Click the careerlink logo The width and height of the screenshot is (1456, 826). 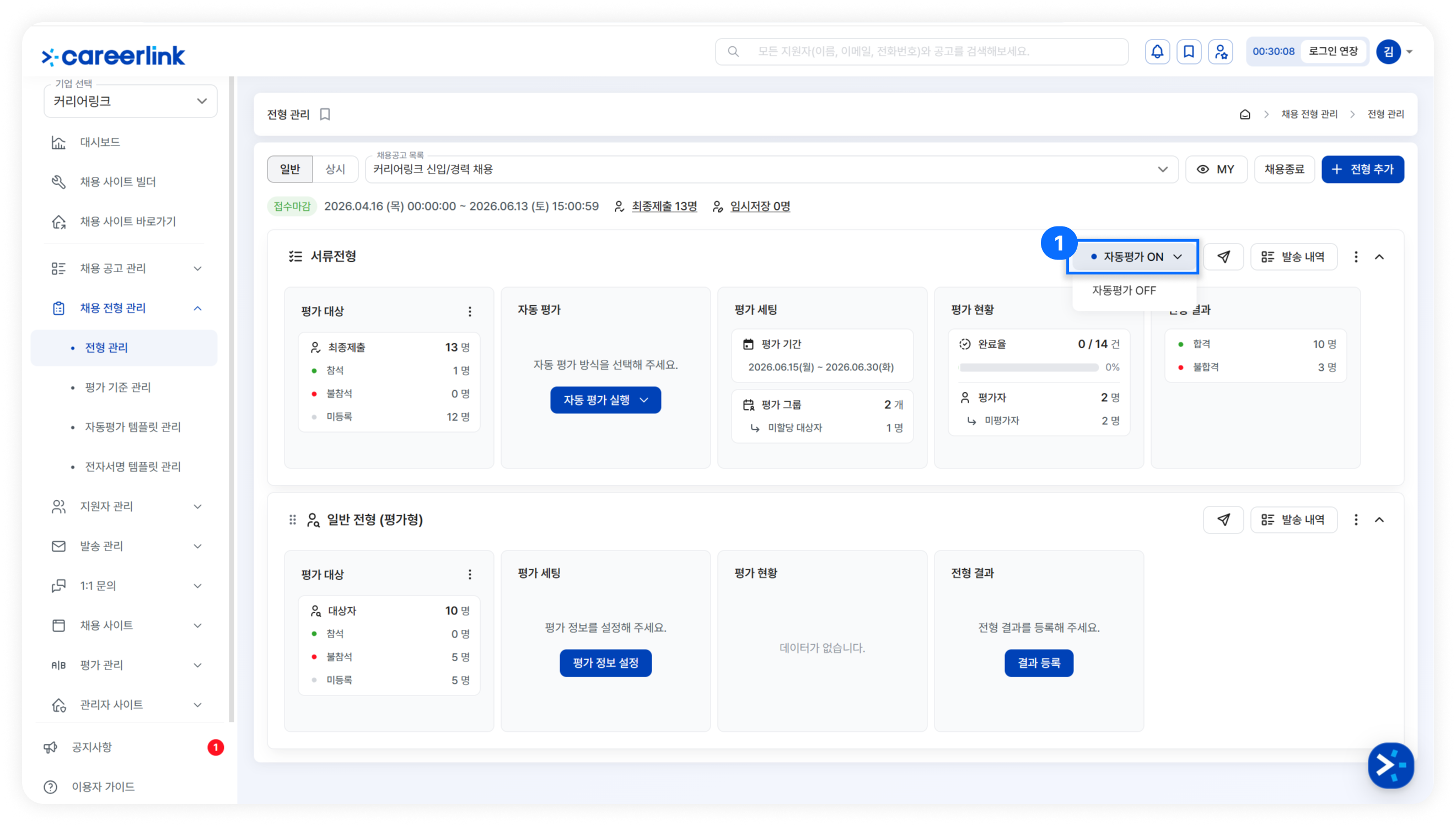pos(114,56)
